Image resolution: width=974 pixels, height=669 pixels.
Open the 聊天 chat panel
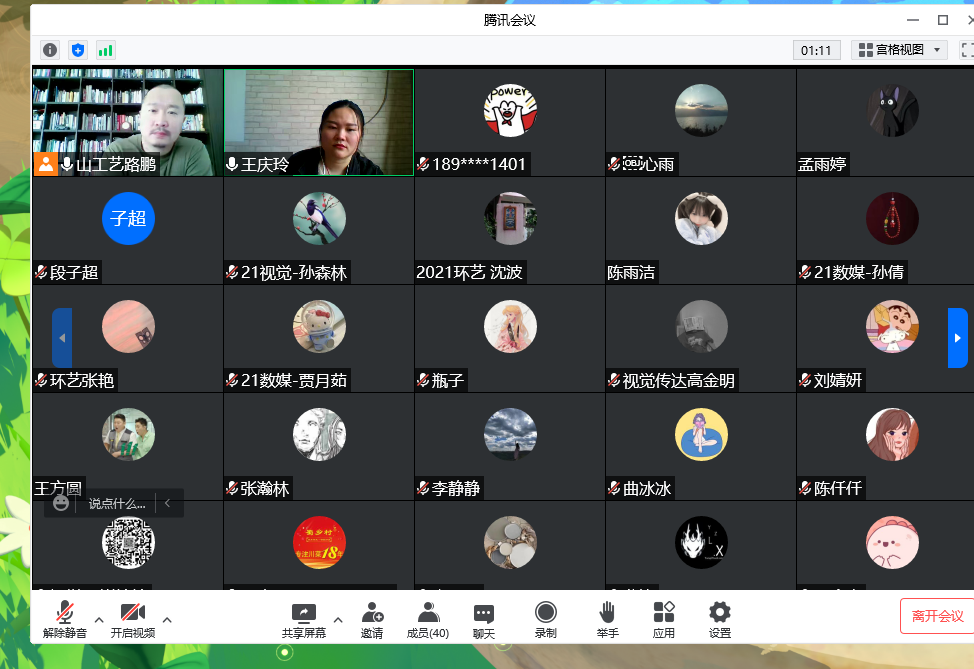pos(484,620)
